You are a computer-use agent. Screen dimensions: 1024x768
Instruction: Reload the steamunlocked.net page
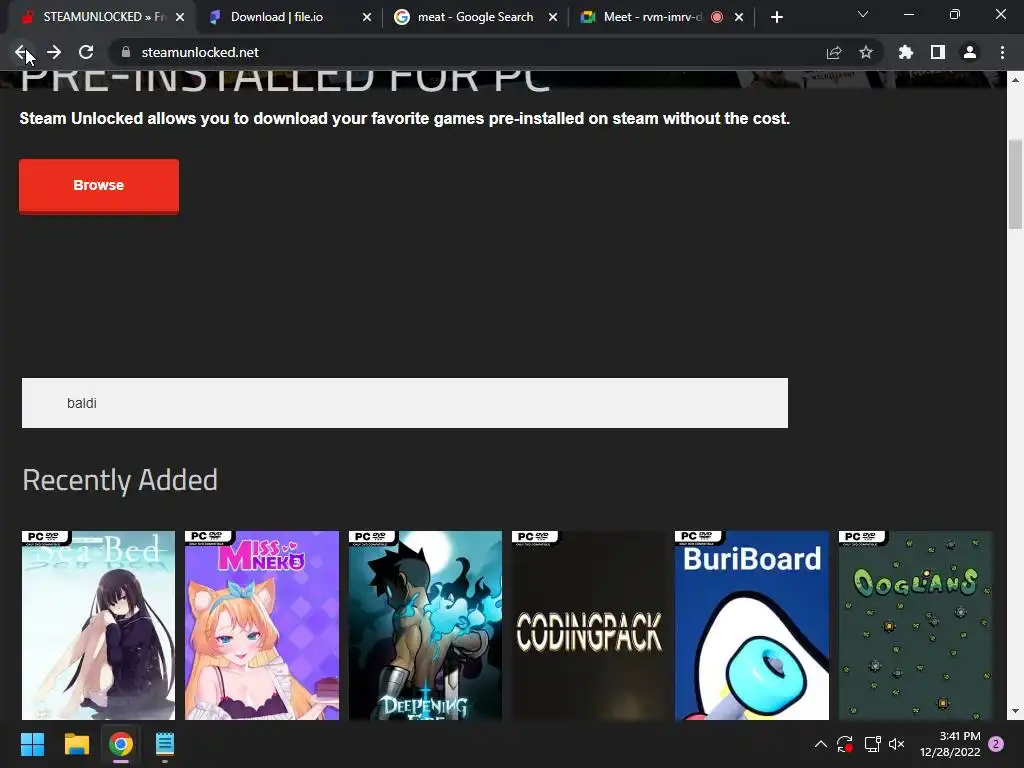point(86,52)
